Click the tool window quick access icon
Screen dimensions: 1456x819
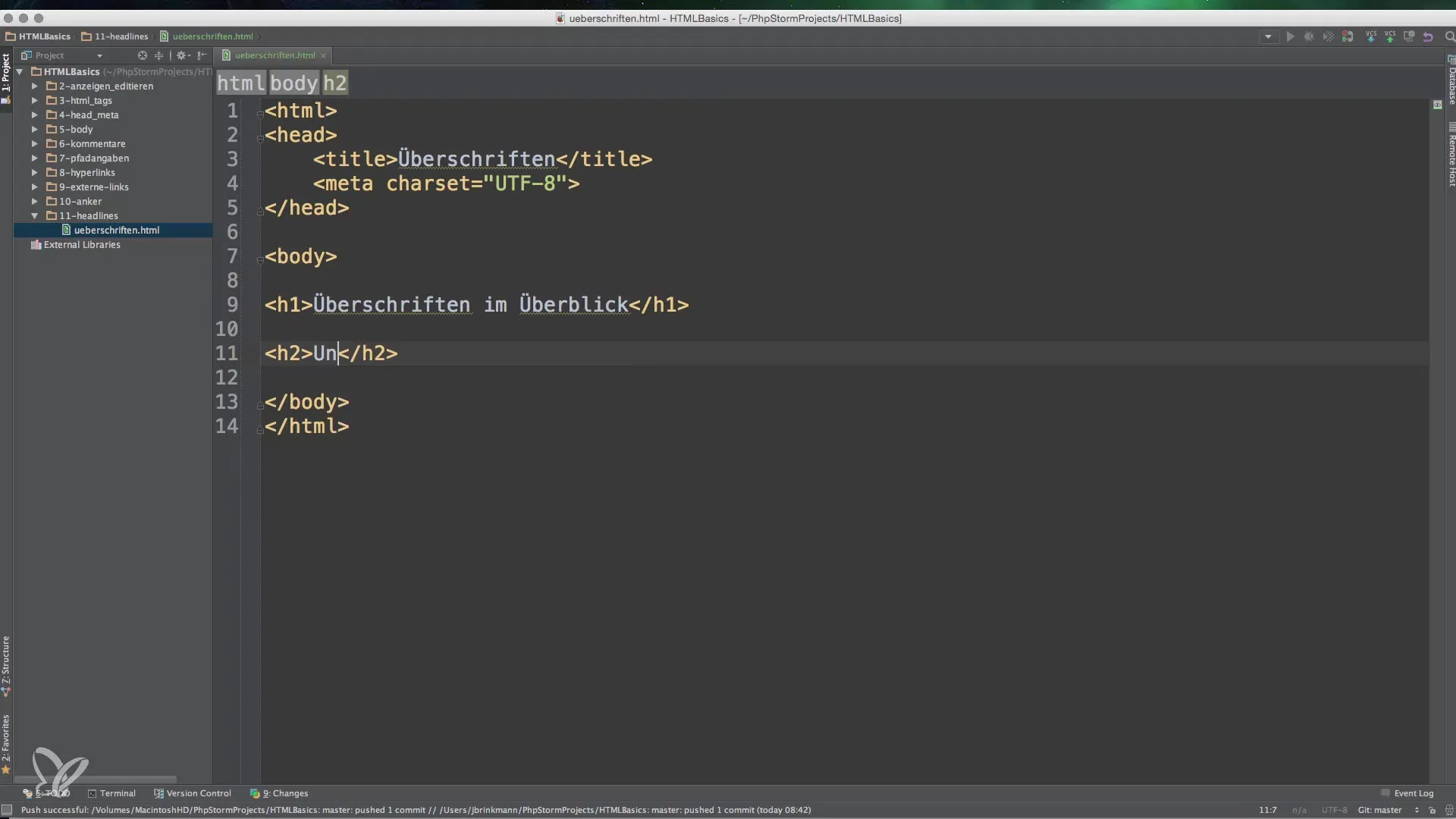6,810
